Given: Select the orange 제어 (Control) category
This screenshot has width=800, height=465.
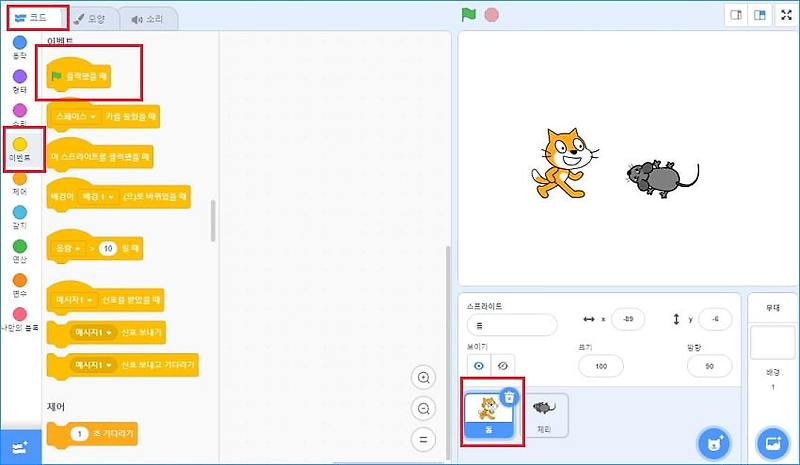Looking at the screenshot, I should click(x=20, y=184).
